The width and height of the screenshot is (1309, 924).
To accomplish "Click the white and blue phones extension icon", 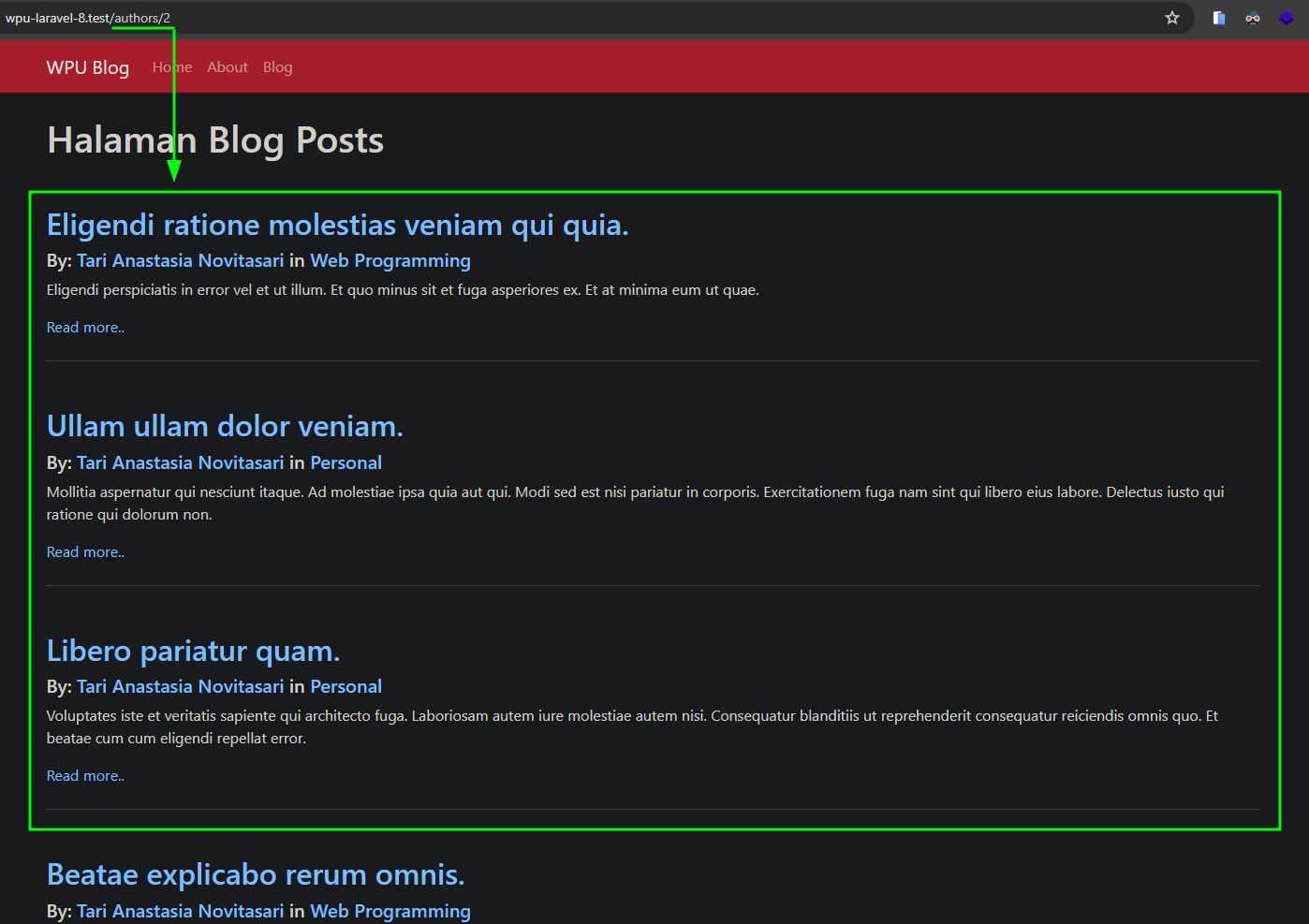I will 1218,18.
